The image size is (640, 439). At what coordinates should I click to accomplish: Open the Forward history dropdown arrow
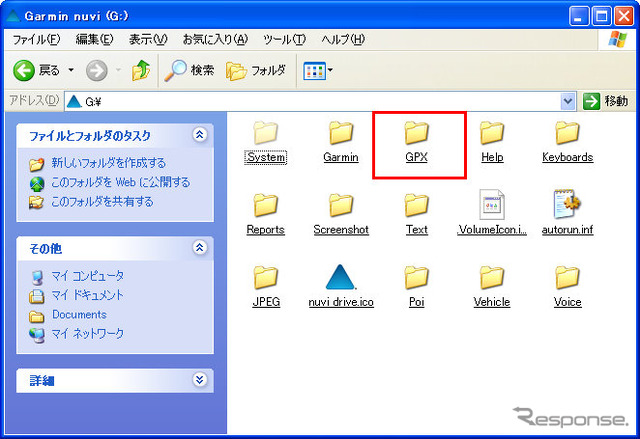click(118, 70)
